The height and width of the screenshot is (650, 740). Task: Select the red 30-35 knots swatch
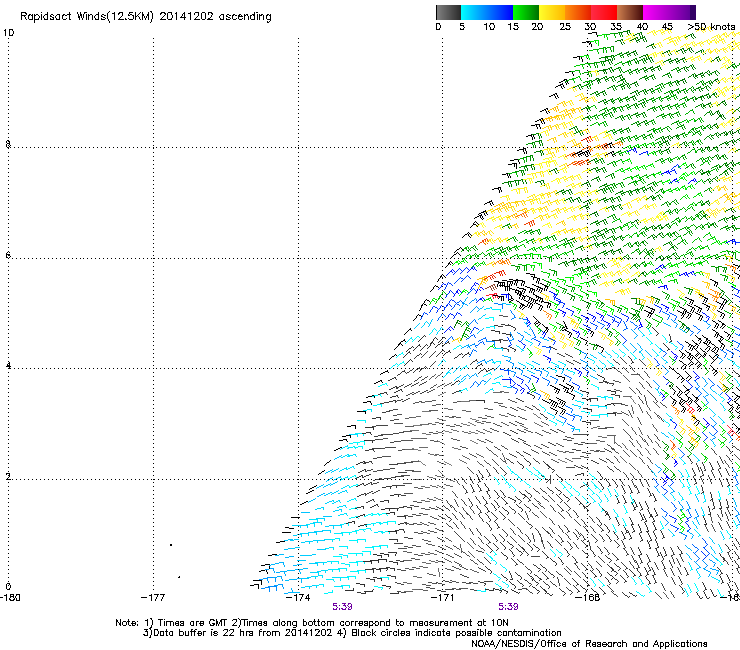(x=604, y=12)
